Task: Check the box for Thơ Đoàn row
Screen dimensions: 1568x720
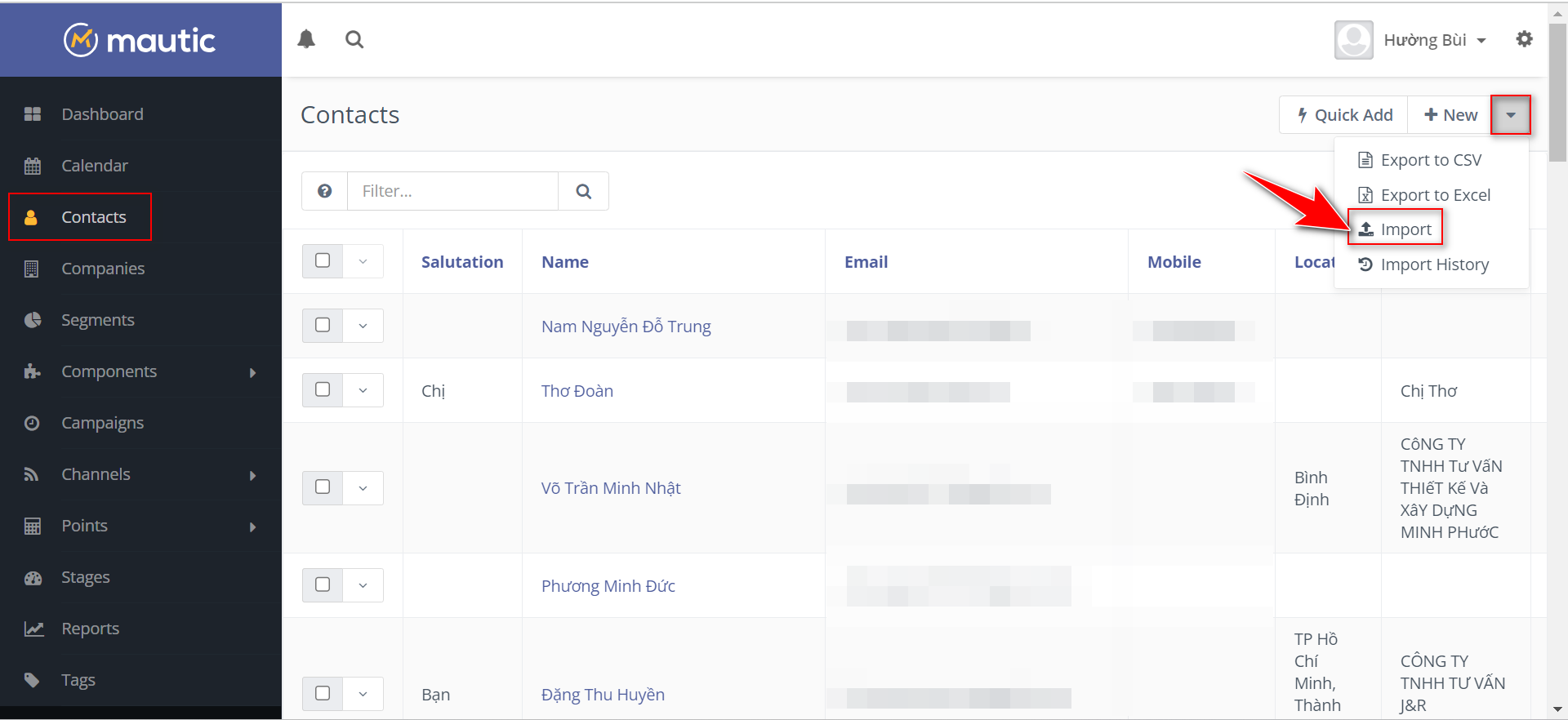Action: 323,389
